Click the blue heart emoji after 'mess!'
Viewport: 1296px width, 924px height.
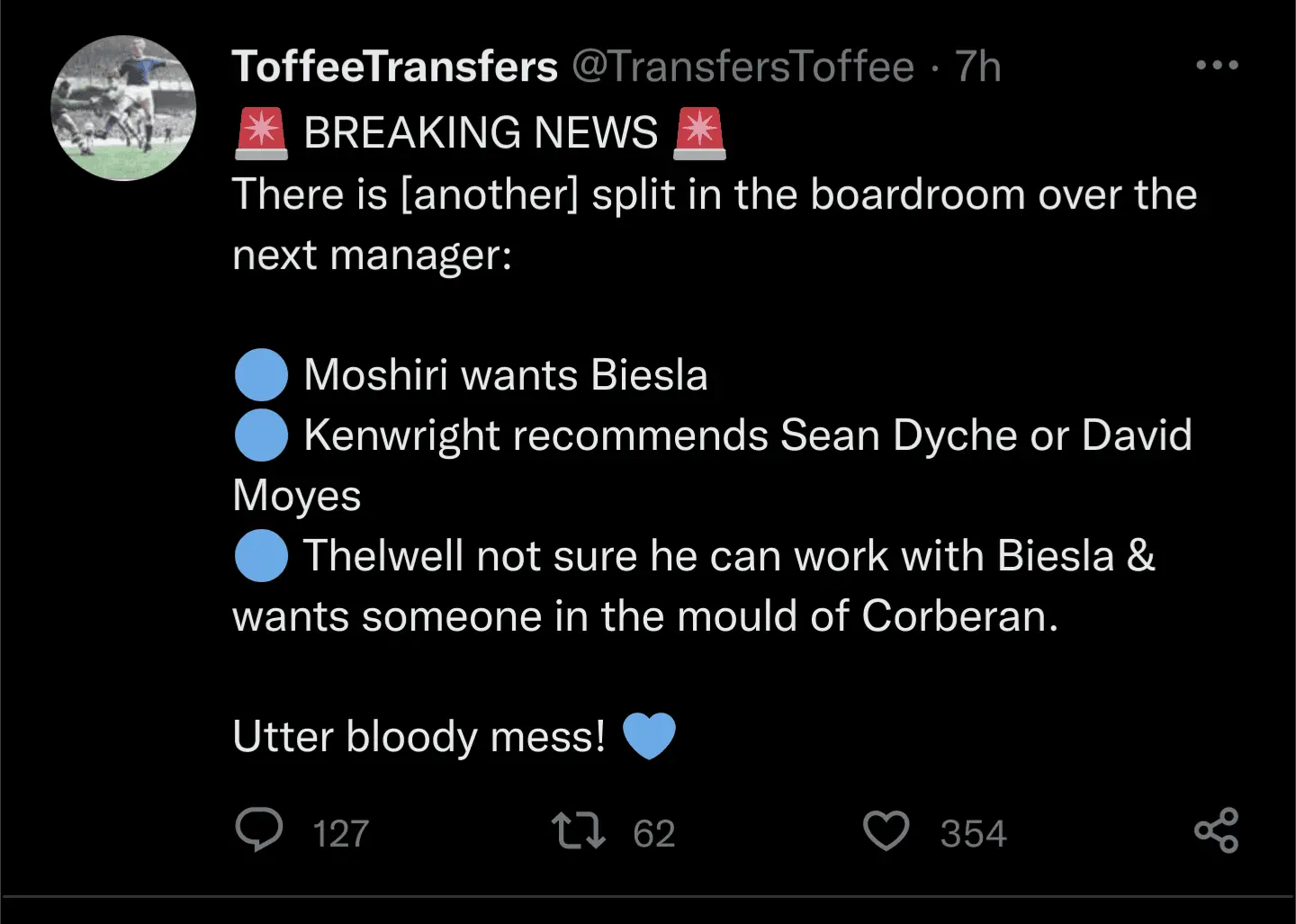point(648,736)
